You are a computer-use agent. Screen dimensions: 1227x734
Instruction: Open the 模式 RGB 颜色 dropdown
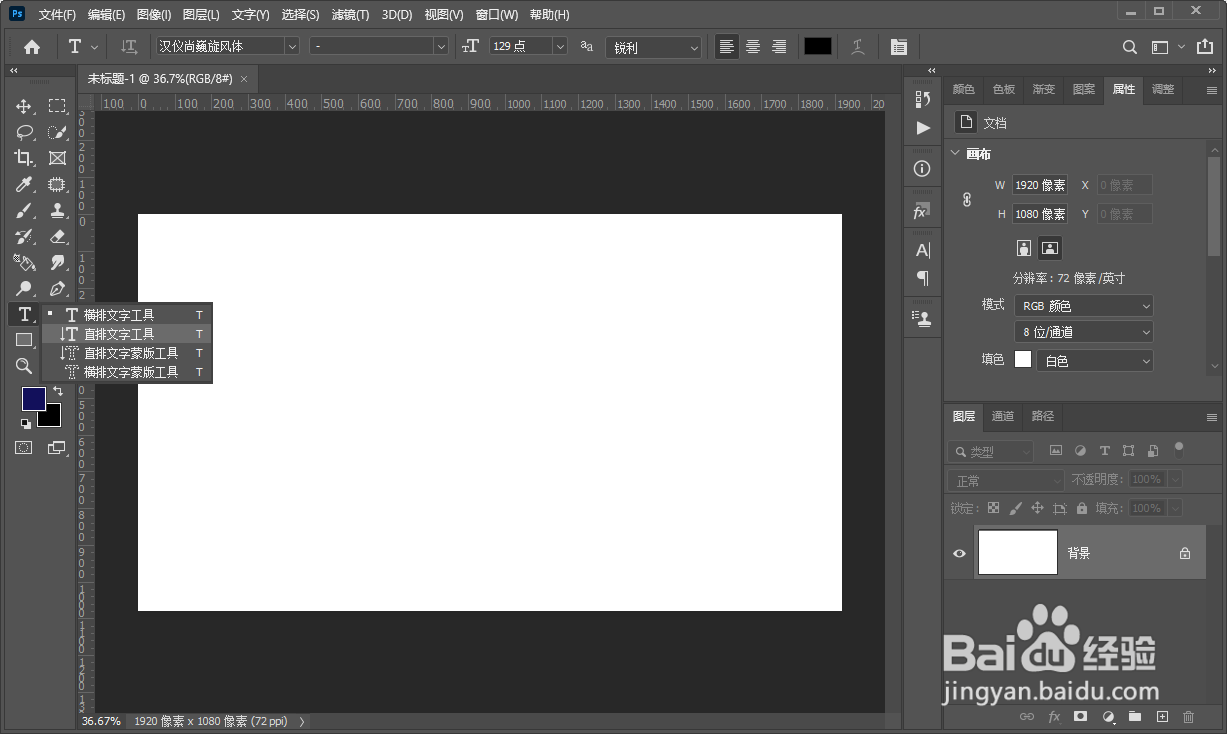tap(1084, 306)
